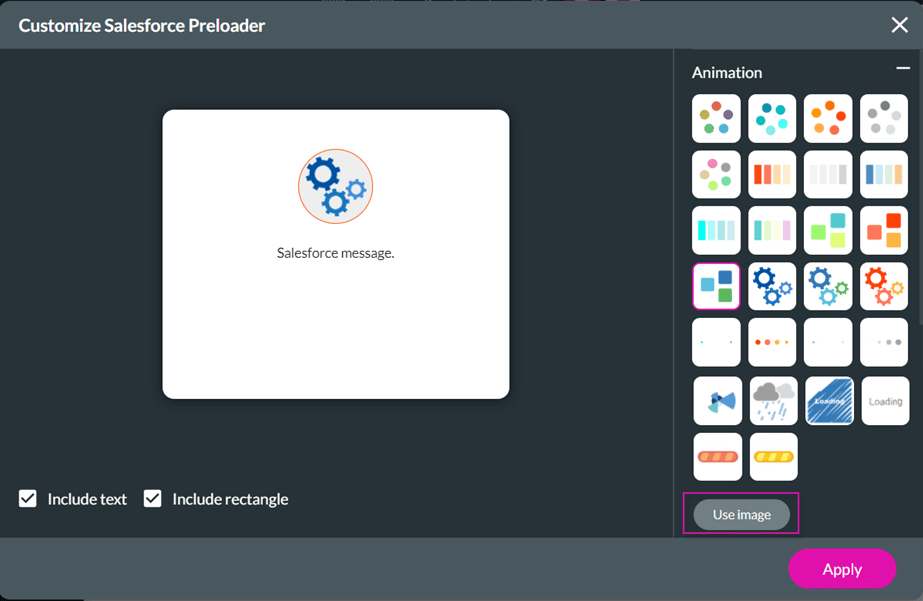Image resolution: width=923 pixels, height=601 pixels.
Task: Pick the plain text Loading animation
Action: coord(885,401)
